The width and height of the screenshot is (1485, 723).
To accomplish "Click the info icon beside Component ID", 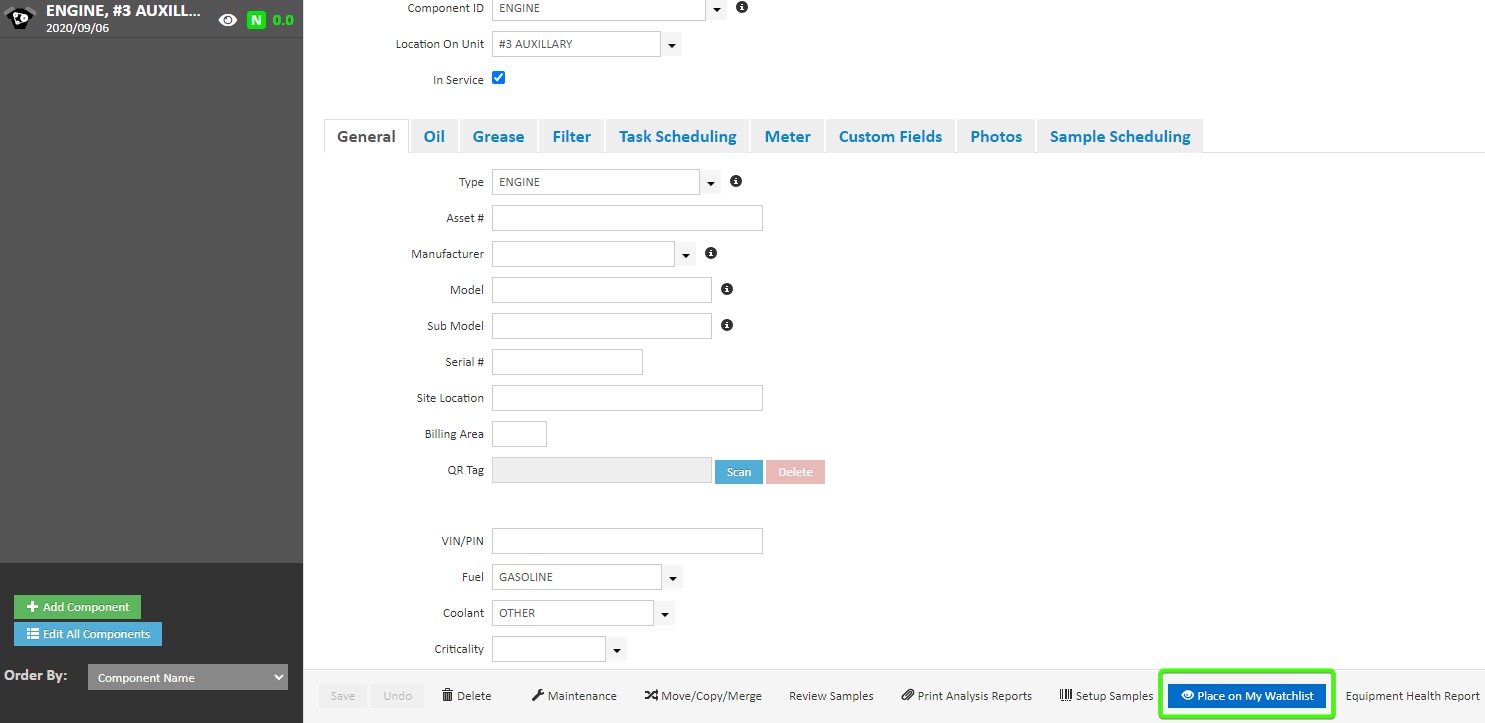I will pos(742,7).
